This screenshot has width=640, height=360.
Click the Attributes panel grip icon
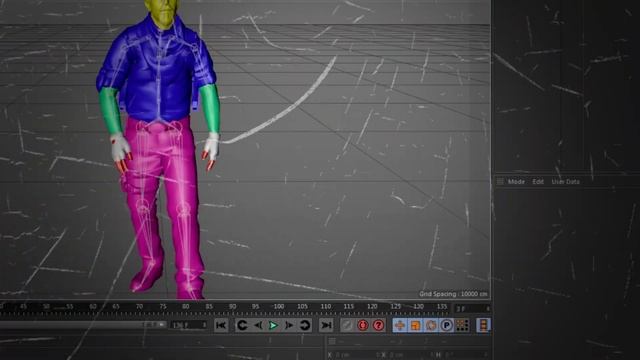(x=500, y=182)
